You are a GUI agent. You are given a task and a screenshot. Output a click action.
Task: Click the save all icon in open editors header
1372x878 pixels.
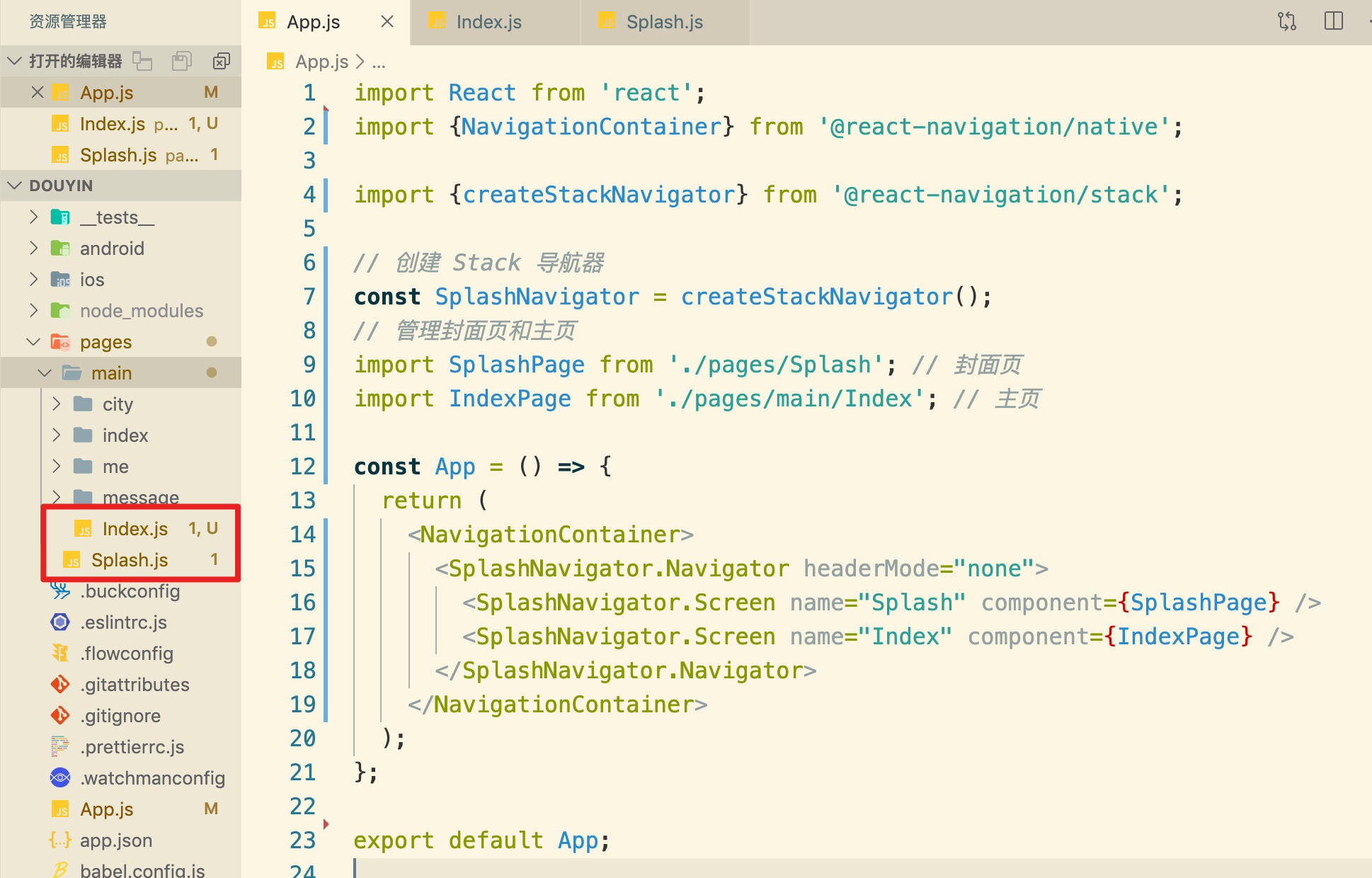click(182, 62)
